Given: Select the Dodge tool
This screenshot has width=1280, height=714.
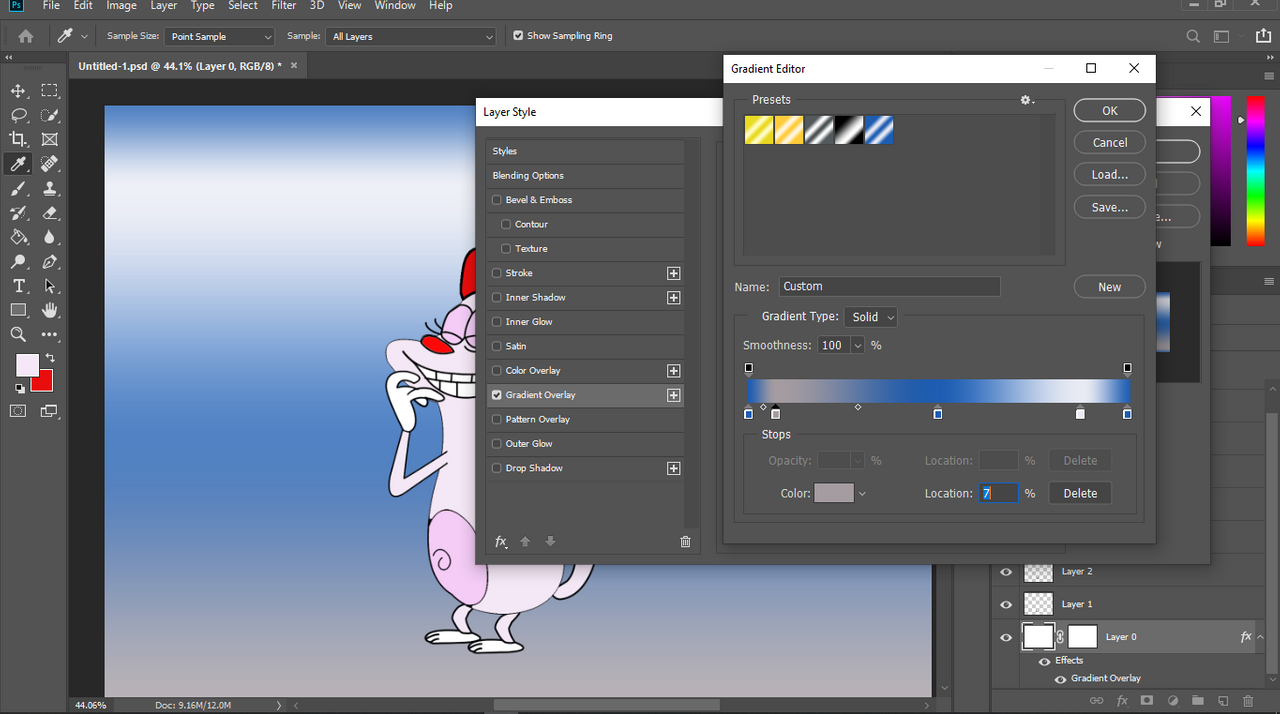Looking at the screenshot, I should [18, 262].
